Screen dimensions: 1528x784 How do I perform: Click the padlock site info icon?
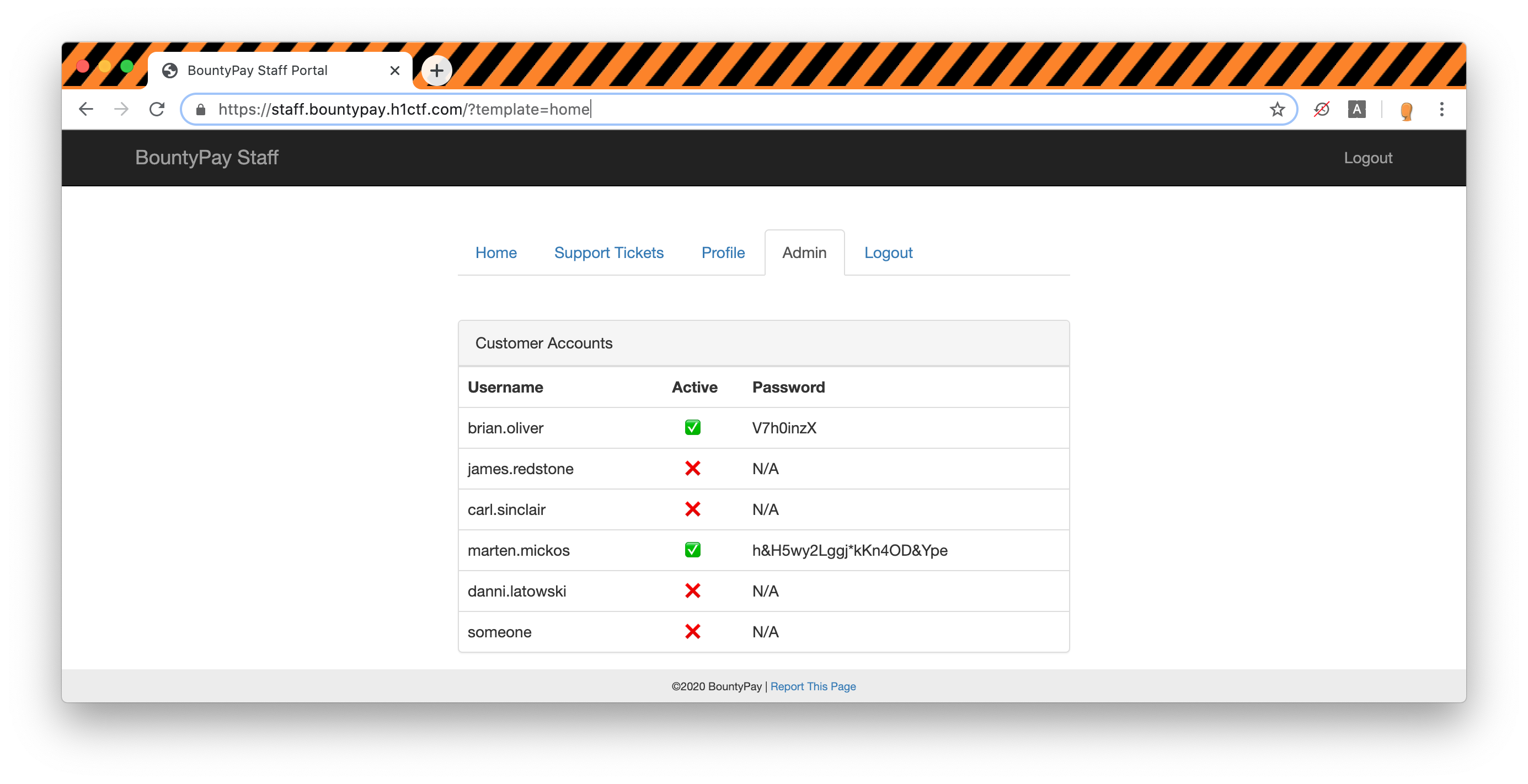click(200, 109)
